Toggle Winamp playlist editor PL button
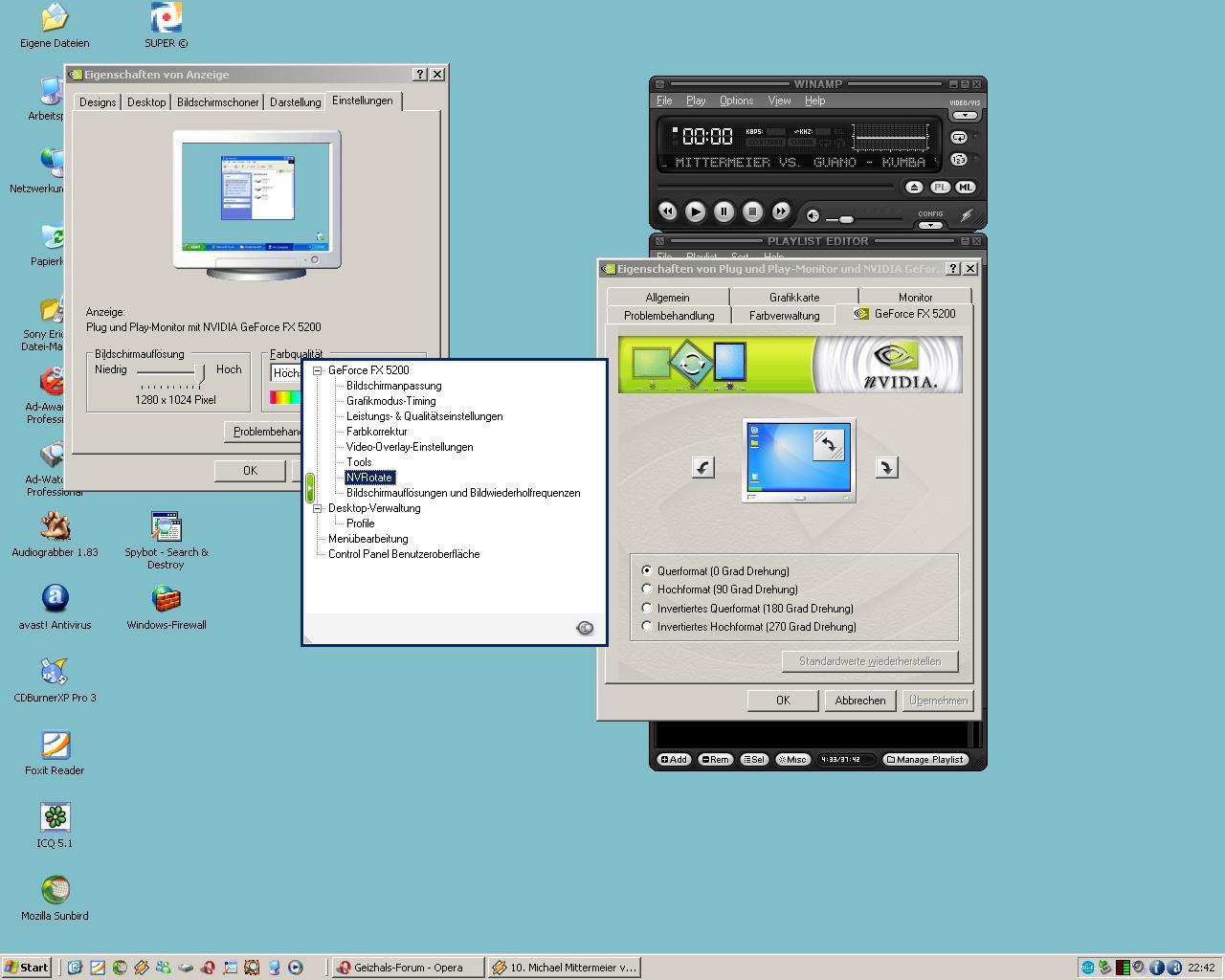Viewport: 1225px width, 980px height. (x=941, y=188)
